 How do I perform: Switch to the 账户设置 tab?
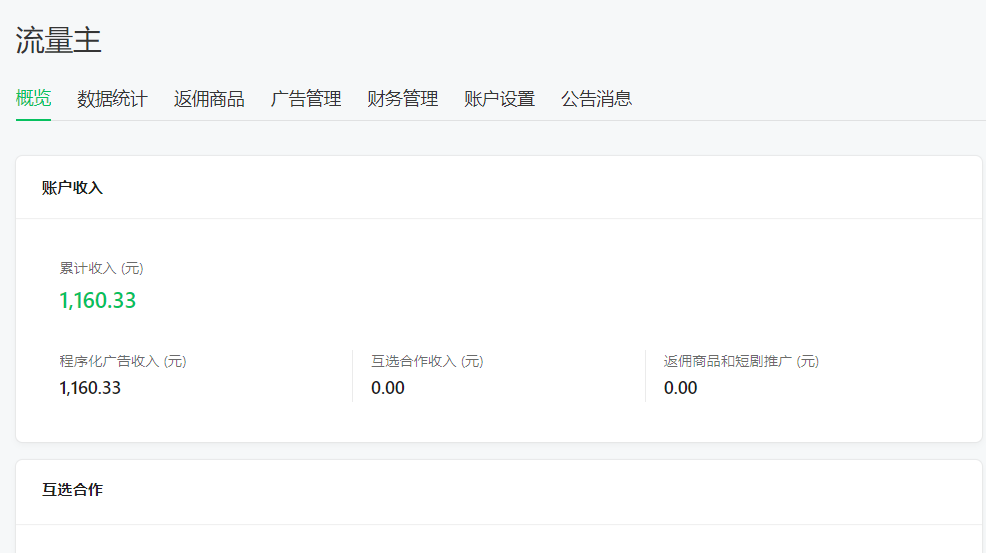tap(499, 99)
